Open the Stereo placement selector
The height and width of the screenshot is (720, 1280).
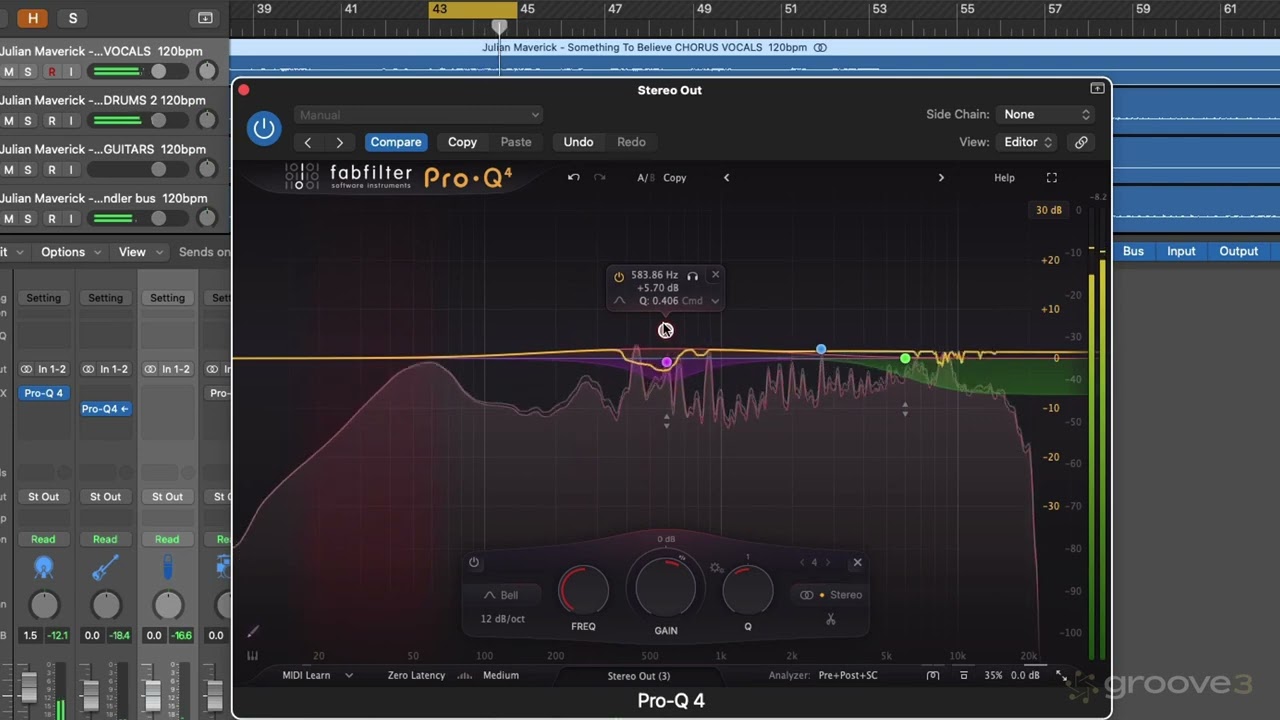coord(831,595)
